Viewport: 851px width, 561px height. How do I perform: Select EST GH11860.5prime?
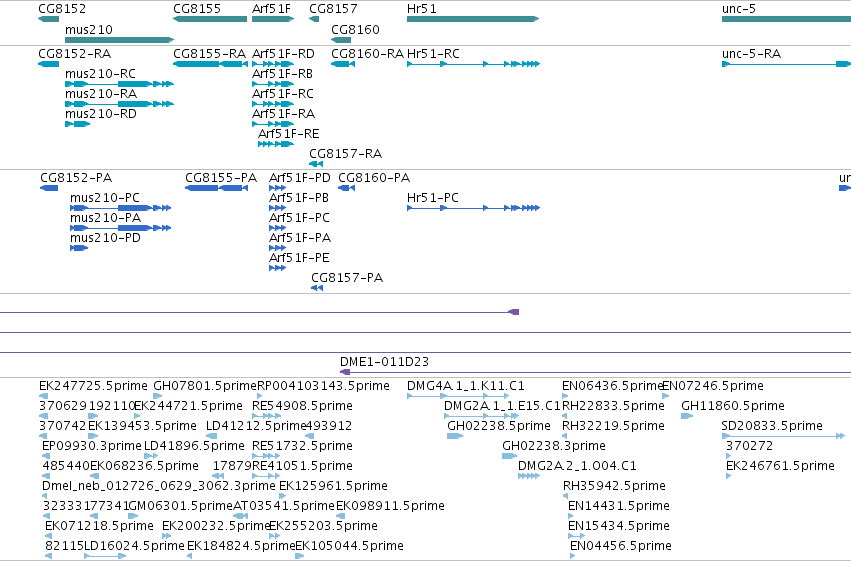tap(733, 406)
